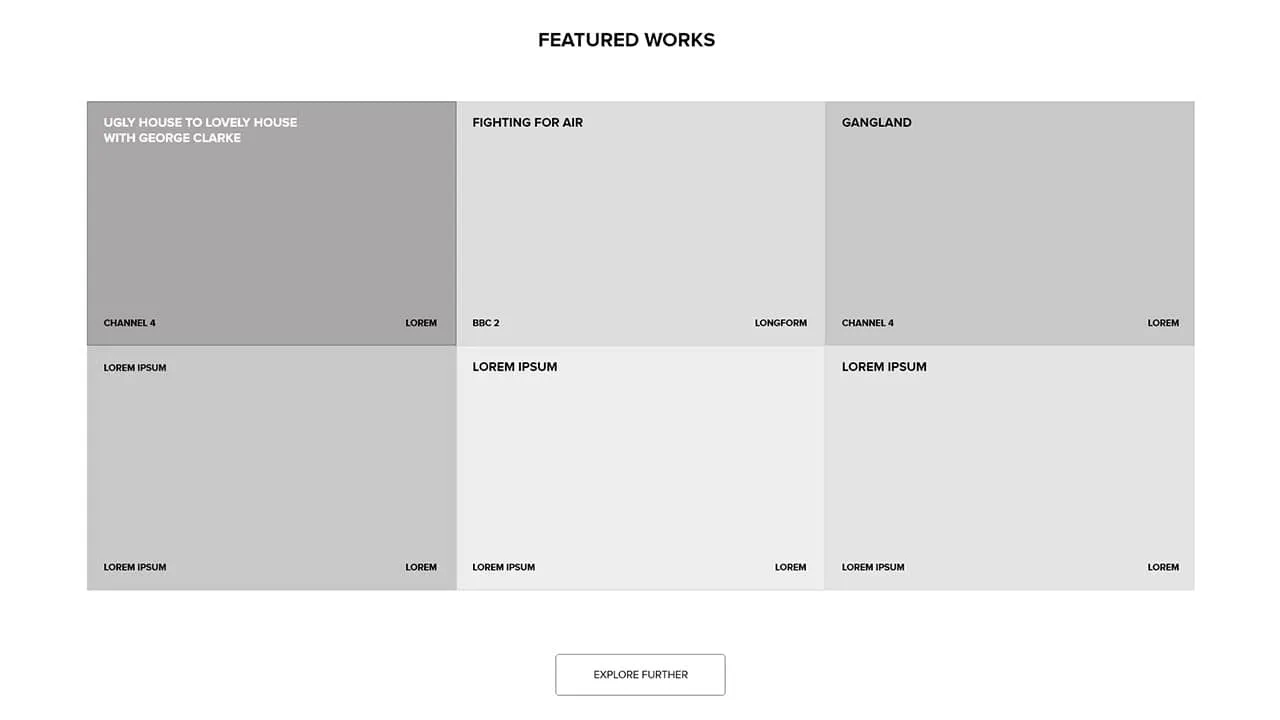Click the Gangland title text

[876, 123]
